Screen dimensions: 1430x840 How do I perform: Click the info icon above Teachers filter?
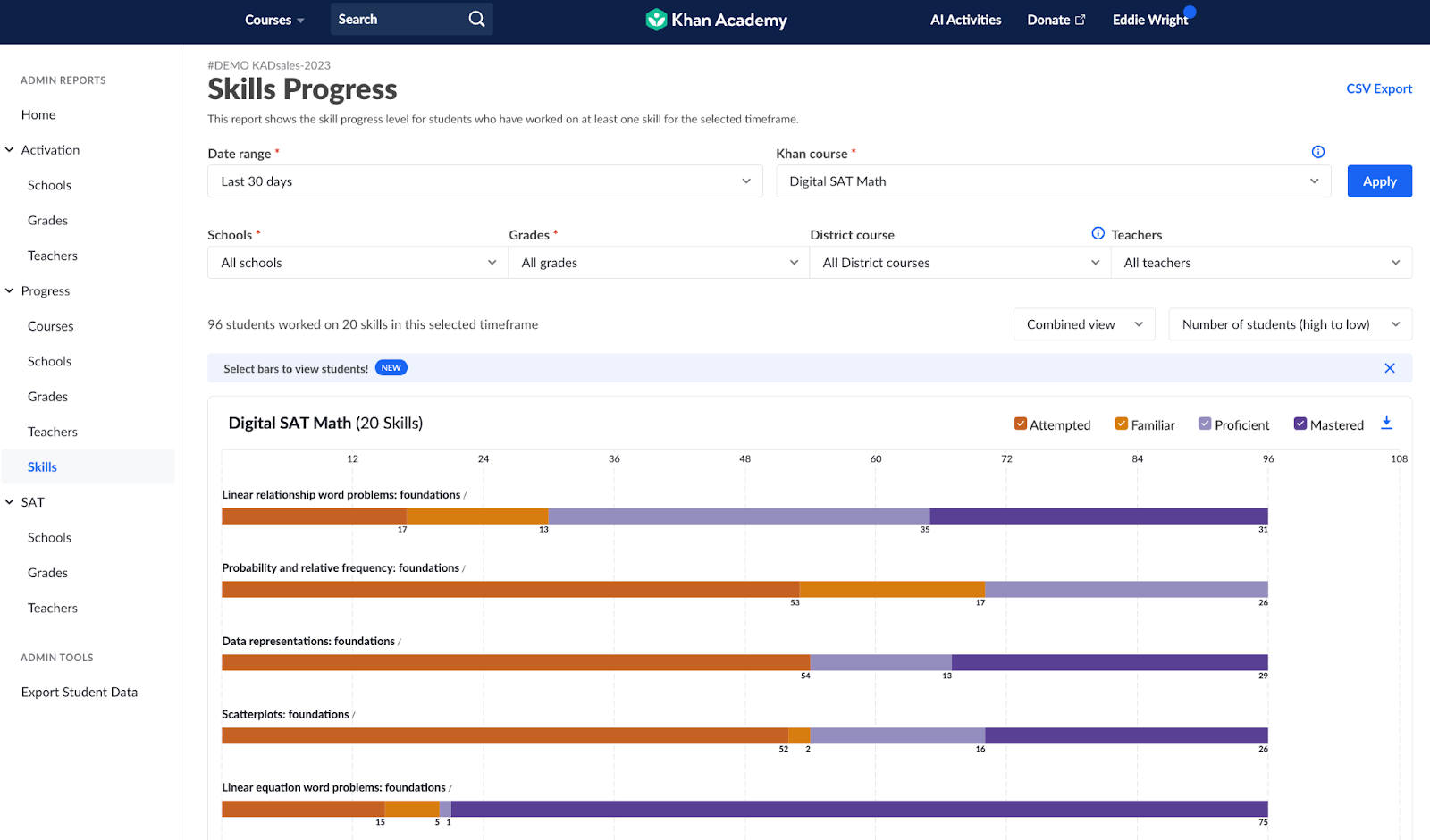(x=1097, y=233)
